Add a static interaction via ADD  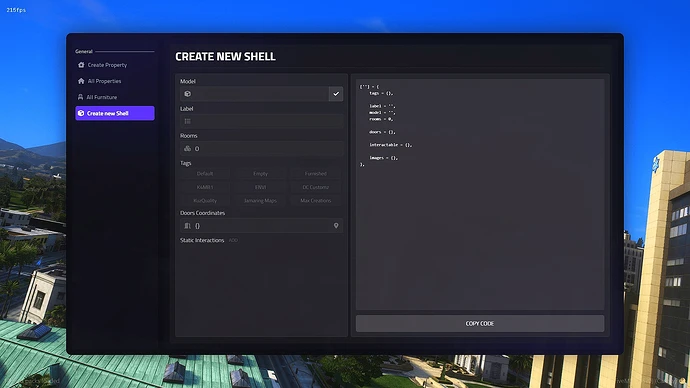233,240
